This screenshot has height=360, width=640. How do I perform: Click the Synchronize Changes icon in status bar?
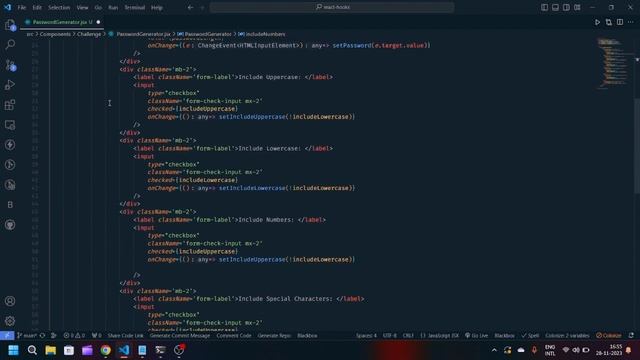click(x=42, y=336)
